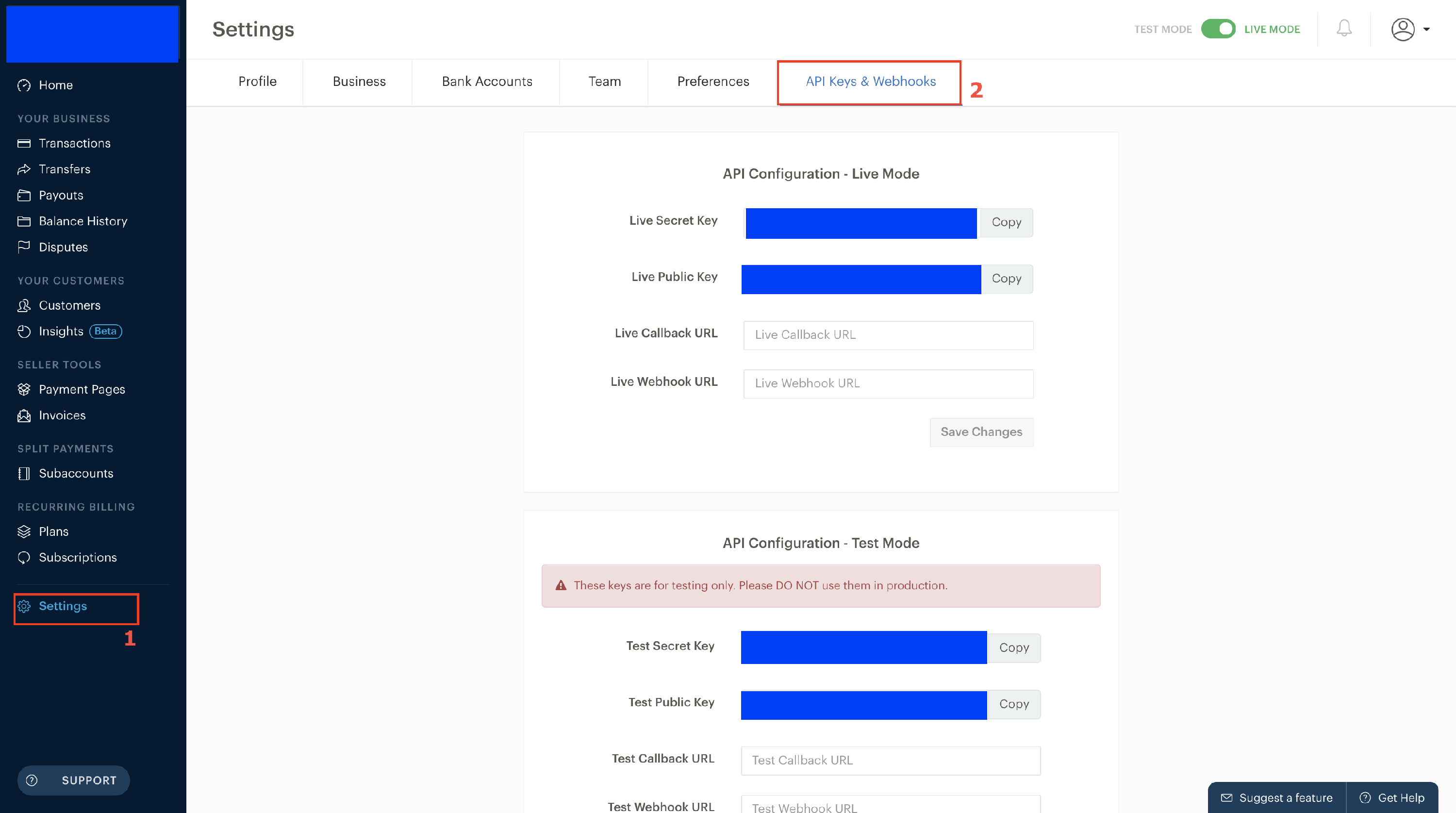Click the Payment Pages icon
Viewport: 1456px width, 813px height.
click(24, 390)
